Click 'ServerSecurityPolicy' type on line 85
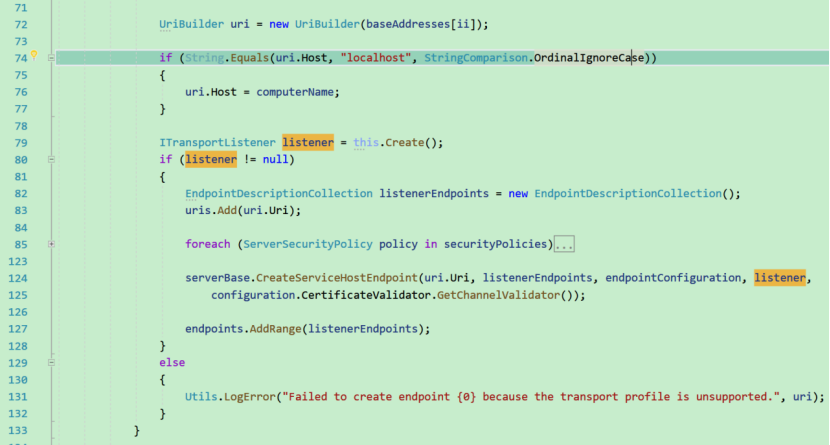The height and width of the screenshot is (445, 830). point(308,244)
